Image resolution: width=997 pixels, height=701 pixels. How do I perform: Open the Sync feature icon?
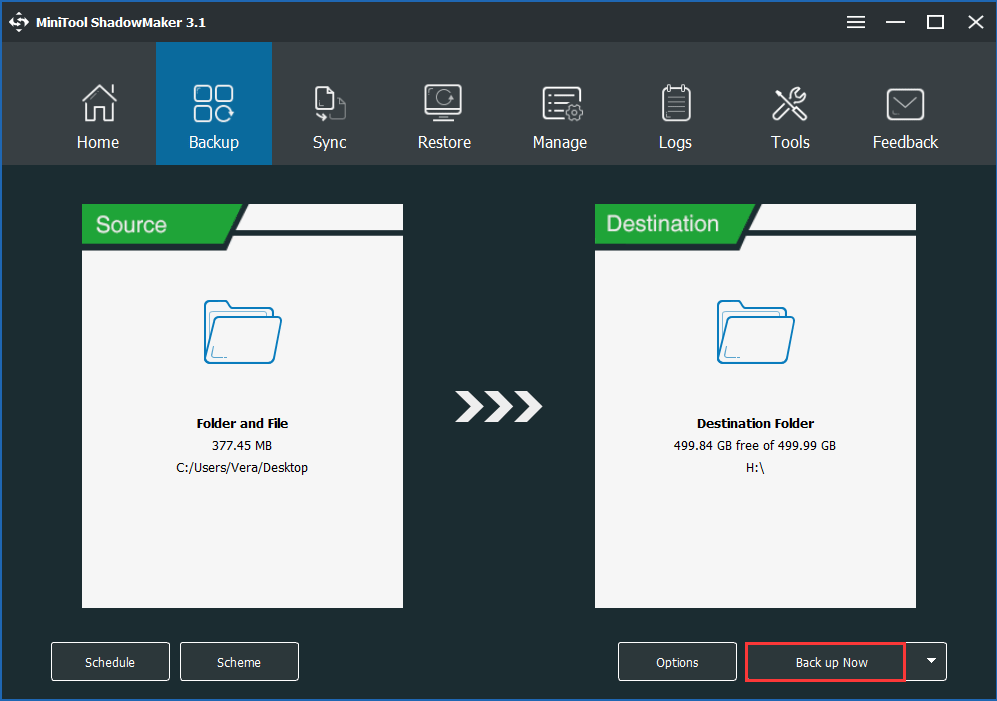click(x=329, y=103)
